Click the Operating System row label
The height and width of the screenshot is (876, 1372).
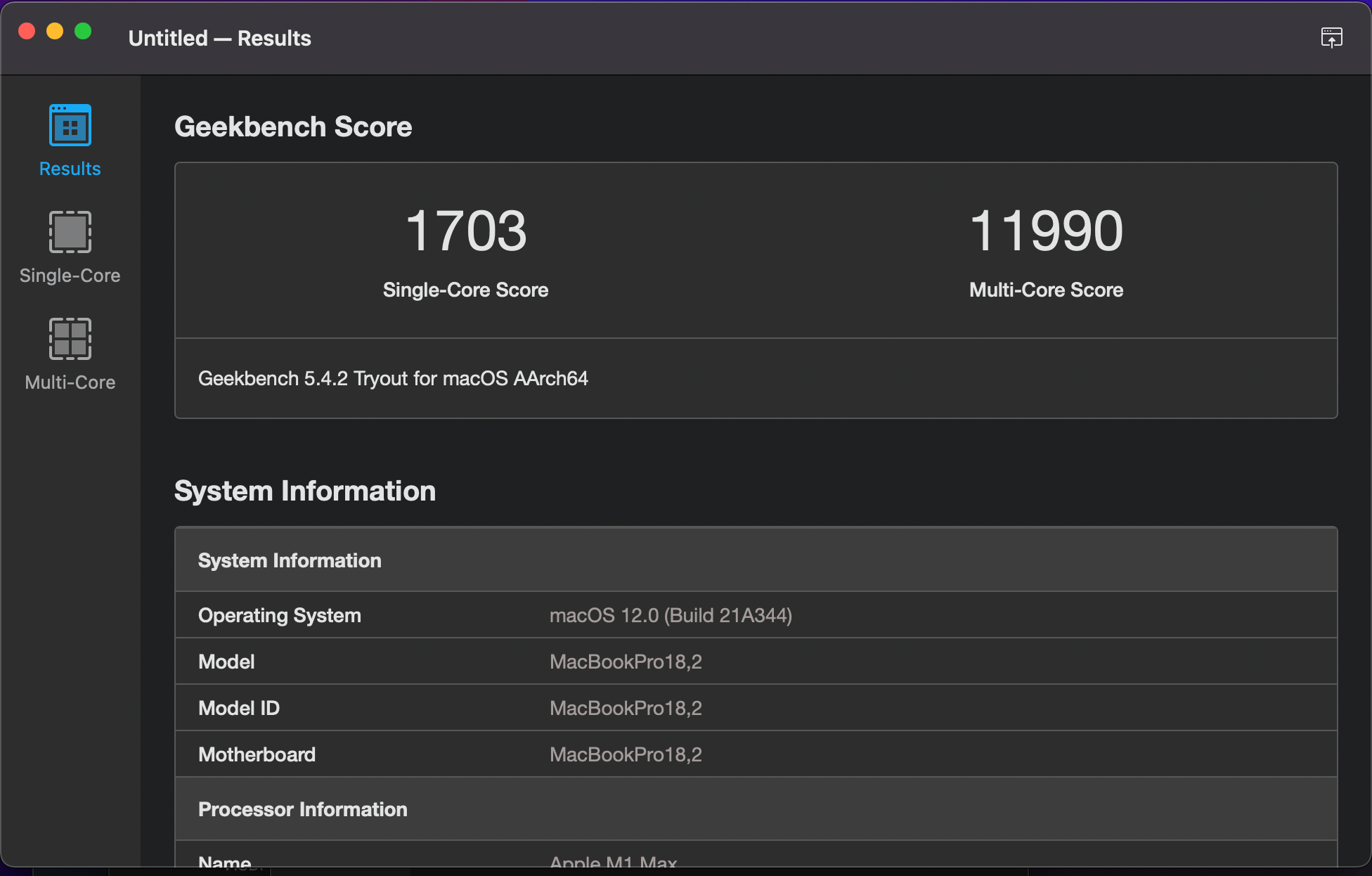280,615
